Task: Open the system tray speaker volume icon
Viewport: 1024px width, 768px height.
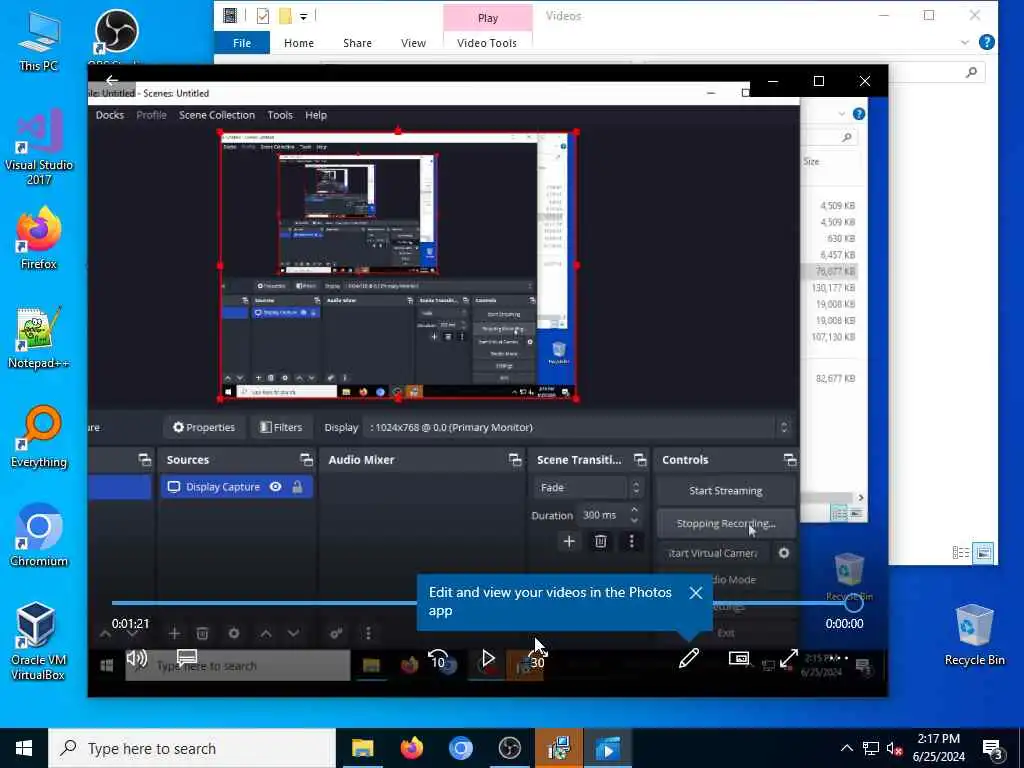Action: [895, 749]
